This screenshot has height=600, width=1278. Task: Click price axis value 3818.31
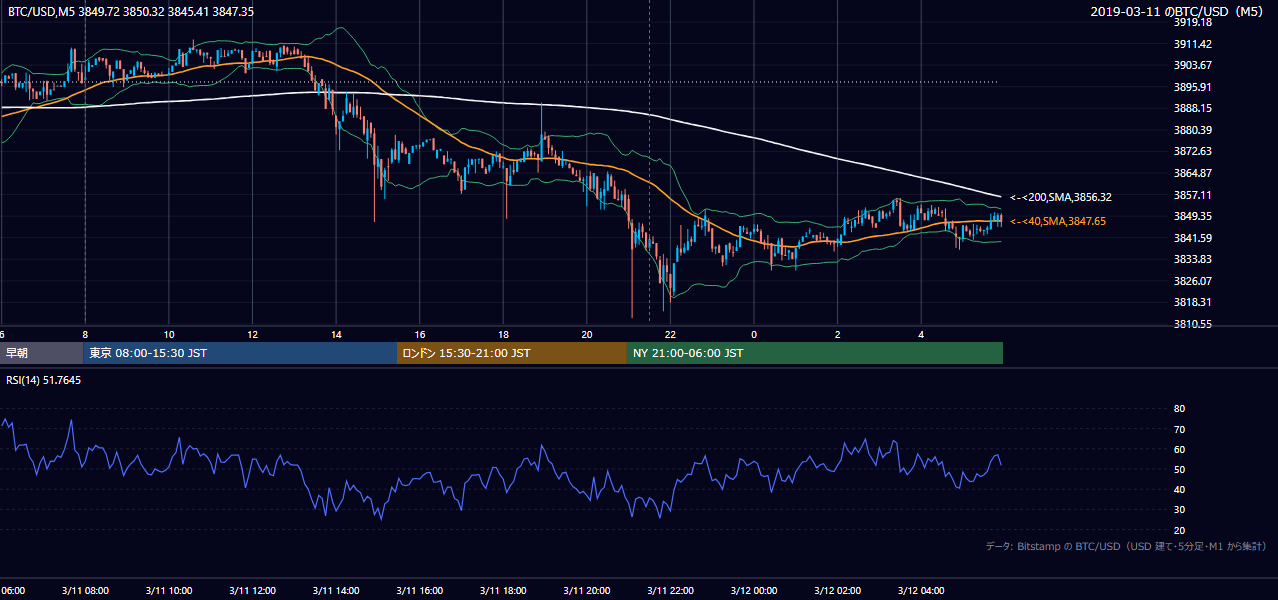1193,302
